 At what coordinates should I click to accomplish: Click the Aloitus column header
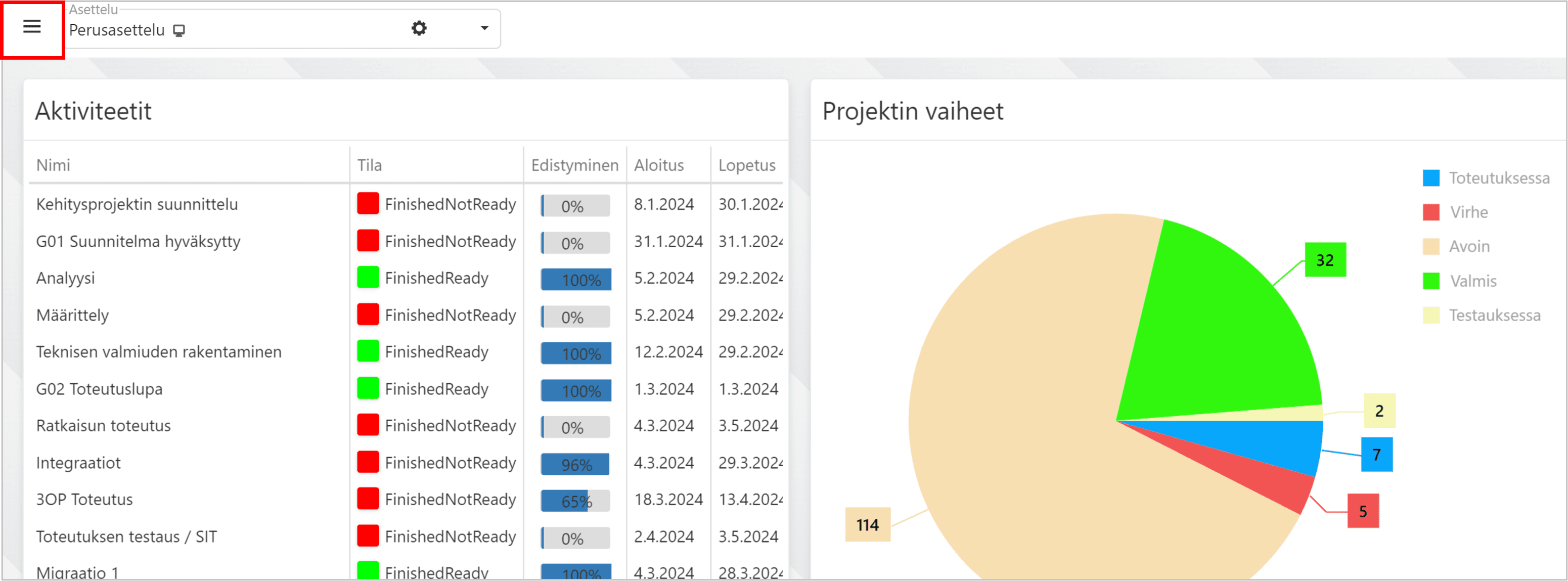point(659,165)
